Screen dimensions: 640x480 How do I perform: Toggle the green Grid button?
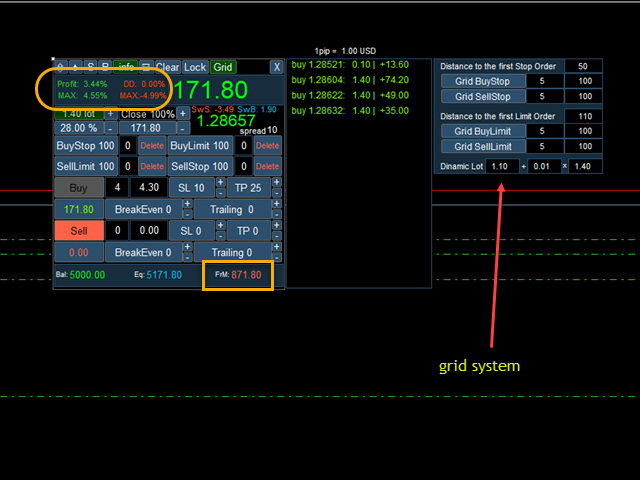223,67
